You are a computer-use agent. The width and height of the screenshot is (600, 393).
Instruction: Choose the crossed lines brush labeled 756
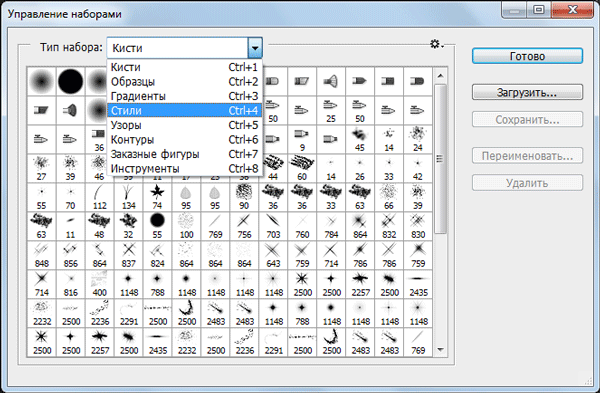point(244,227)
